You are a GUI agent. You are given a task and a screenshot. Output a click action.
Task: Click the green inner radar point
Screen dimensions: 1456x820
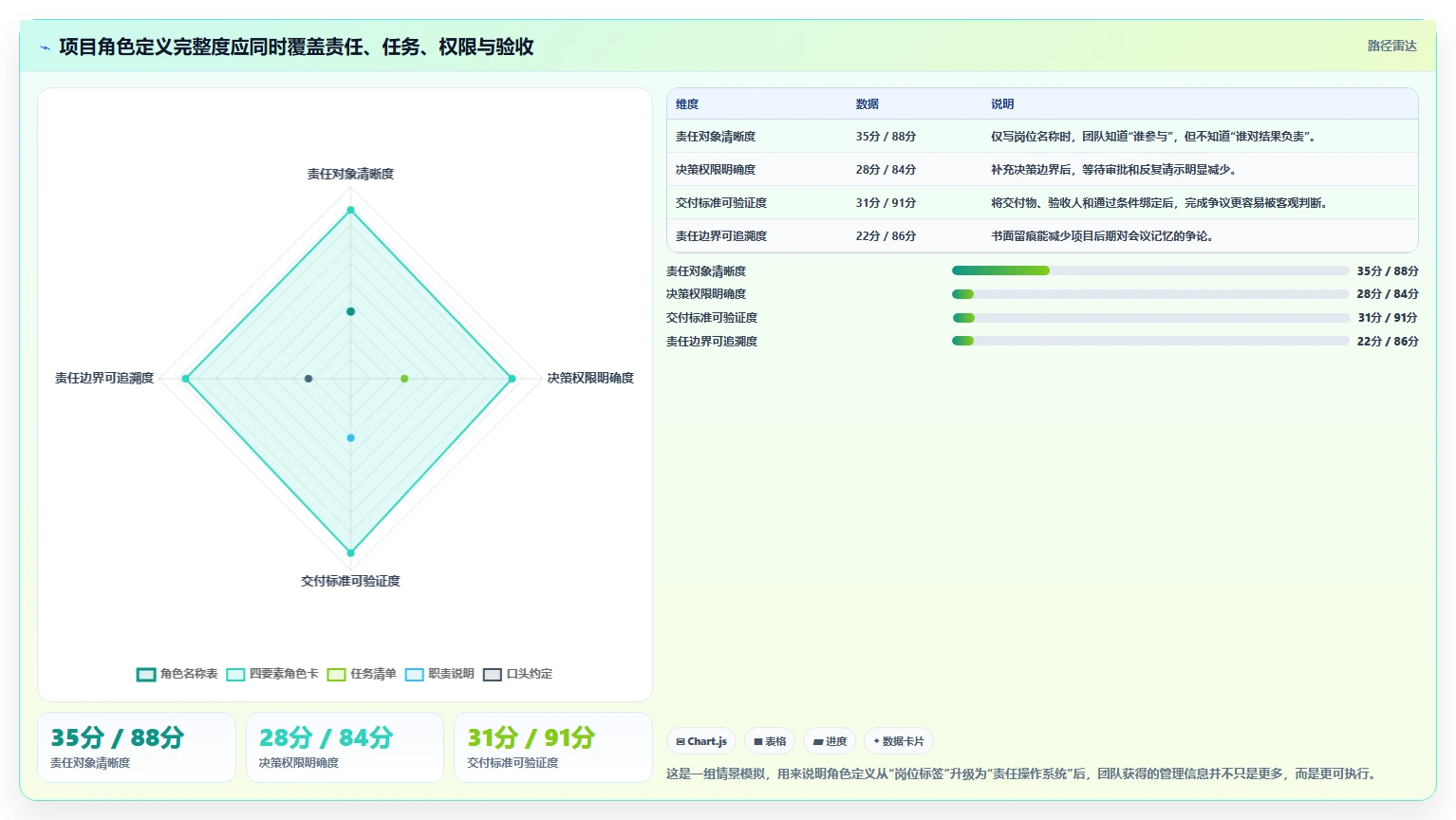pyautogui.click(x=404, y=379)
